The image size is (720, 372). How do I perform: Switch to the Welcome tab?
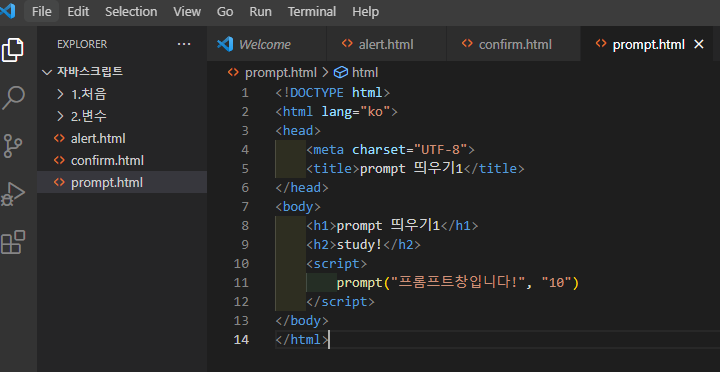click(266, 44)
